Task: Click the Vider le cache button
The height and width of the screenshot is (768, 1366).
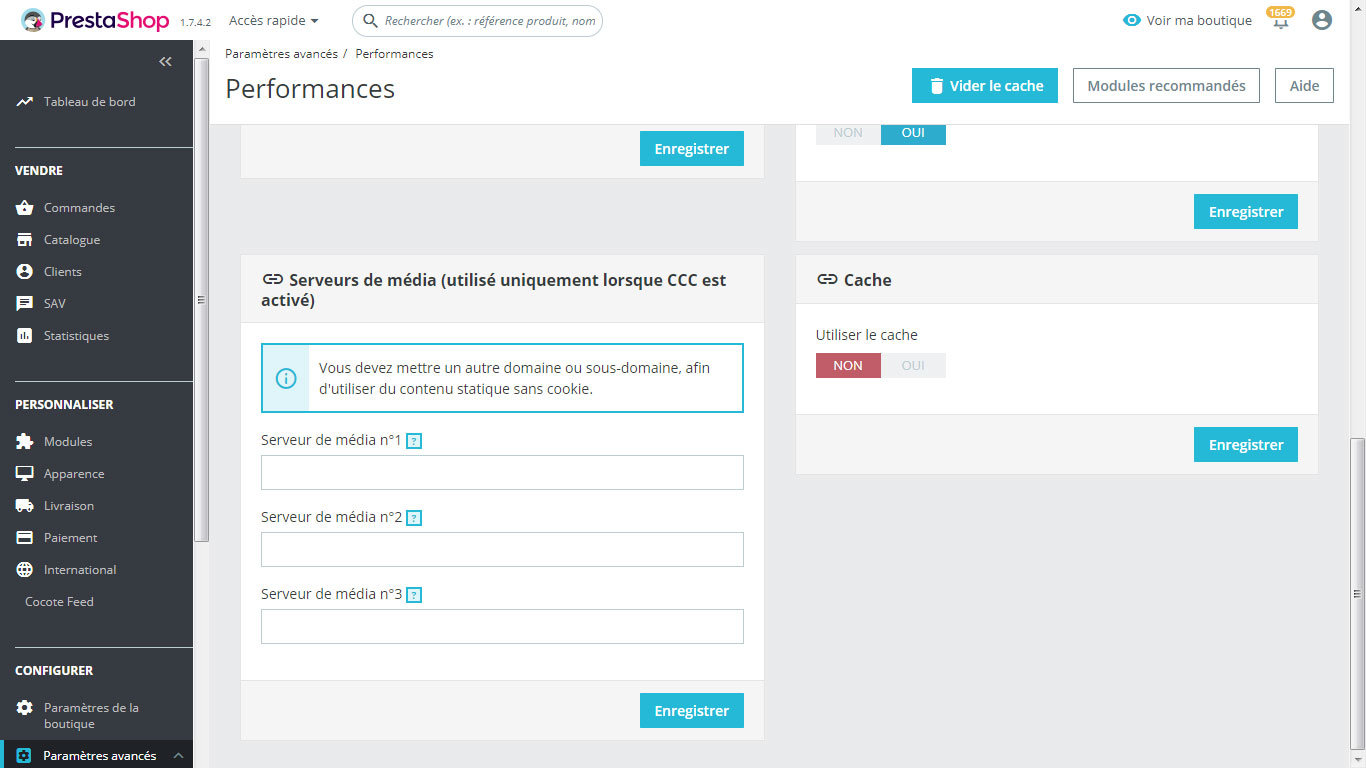Action: [985, 86]
